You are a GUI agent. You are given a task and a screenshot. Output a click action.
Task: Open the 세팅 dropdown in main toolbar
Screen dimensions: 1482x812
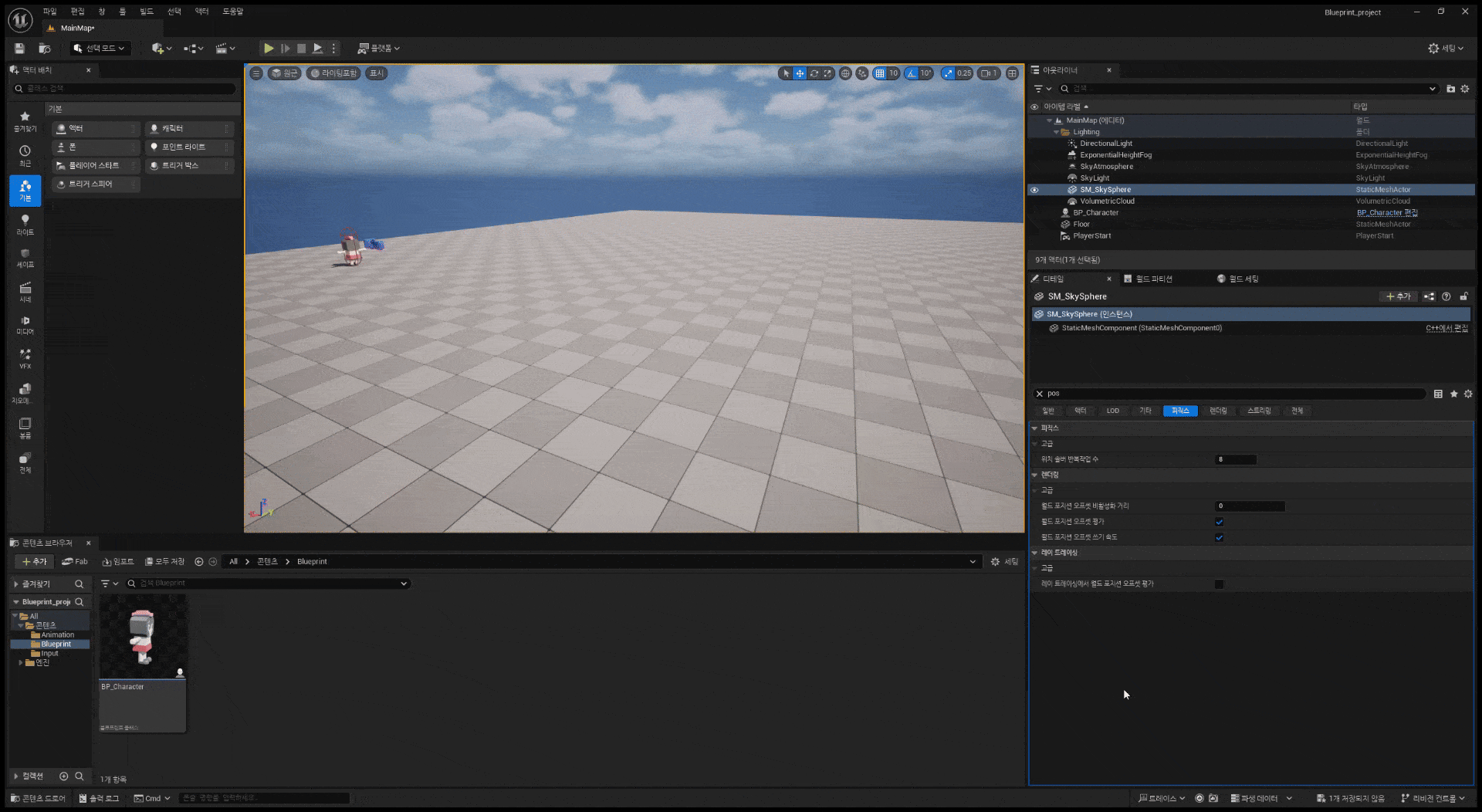(x=1446, y=48)
